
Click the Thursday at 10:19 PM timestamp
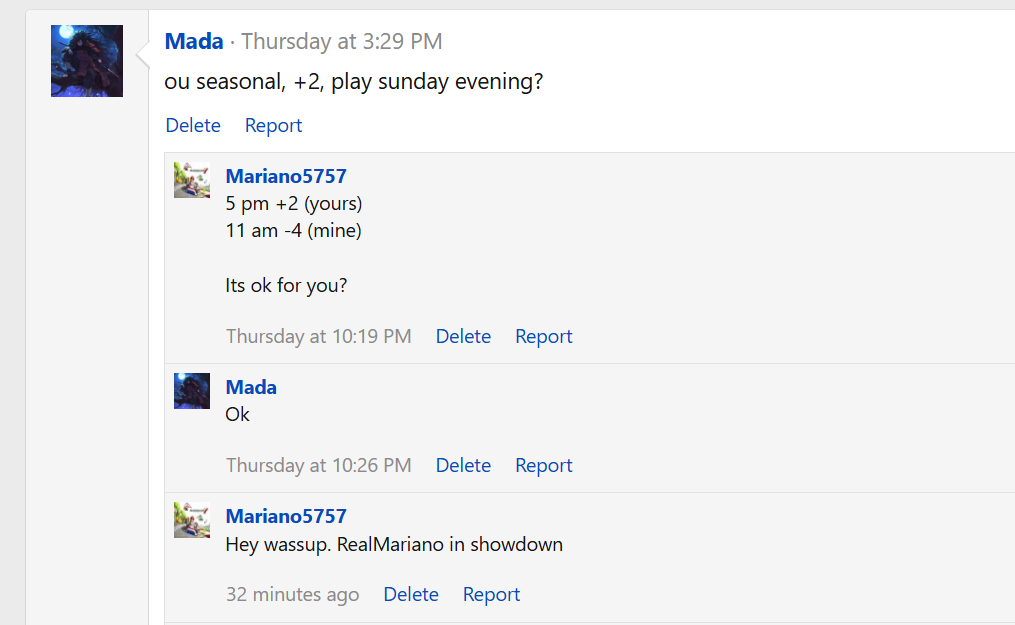pos(318,336)
